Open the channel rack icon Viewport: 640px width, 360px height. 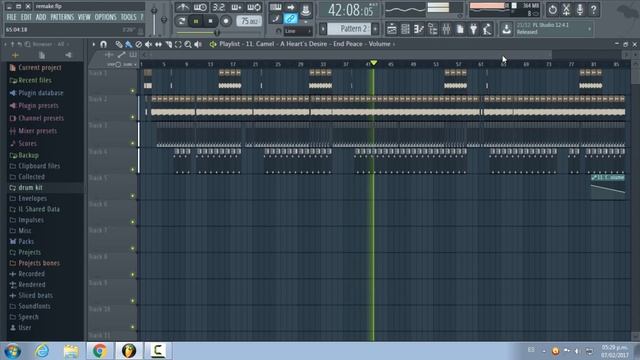pos(405,29)
